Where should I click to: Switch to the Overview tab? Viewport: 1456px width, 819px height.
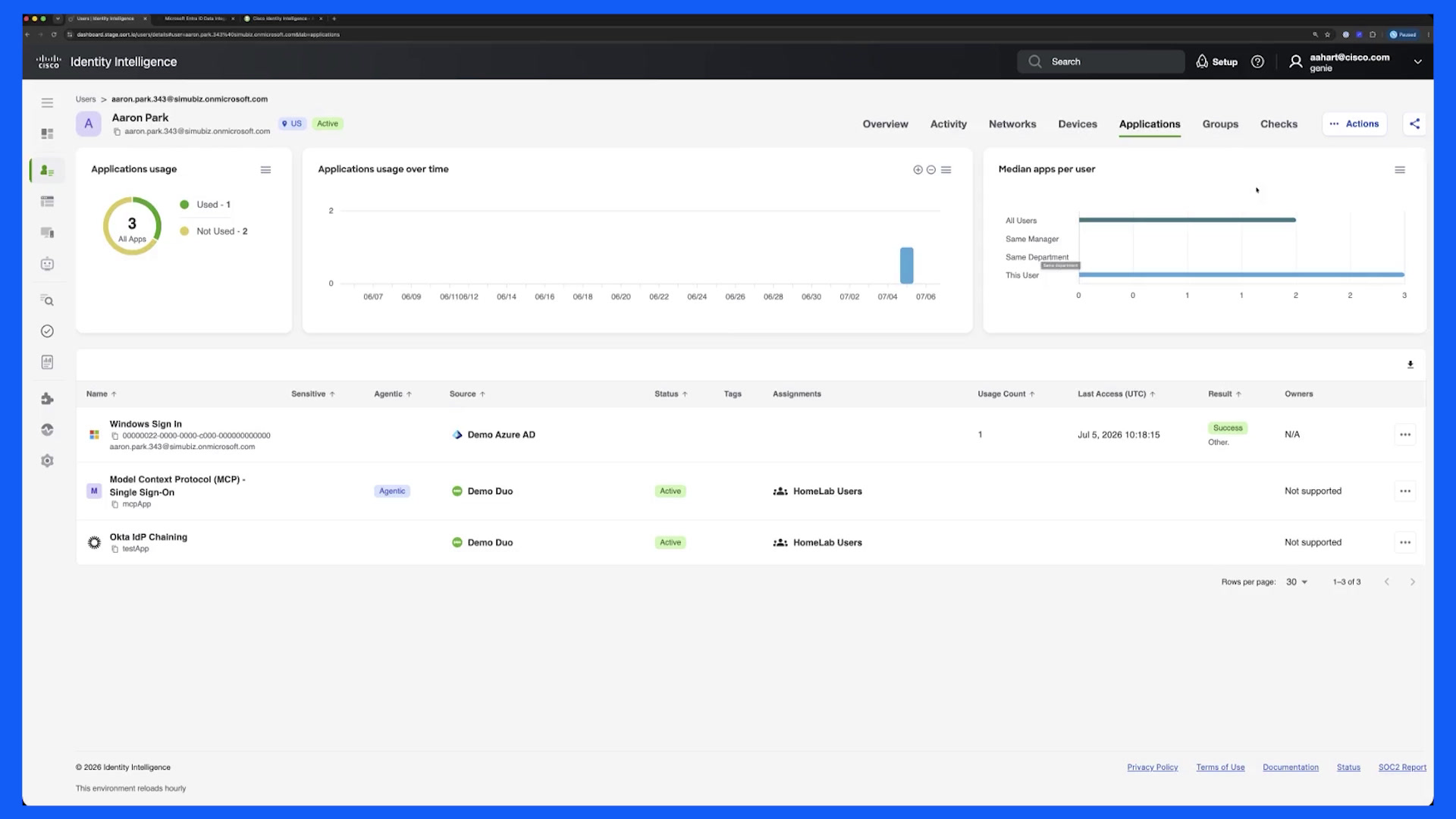pyautogui.click(x=885, y=124)
